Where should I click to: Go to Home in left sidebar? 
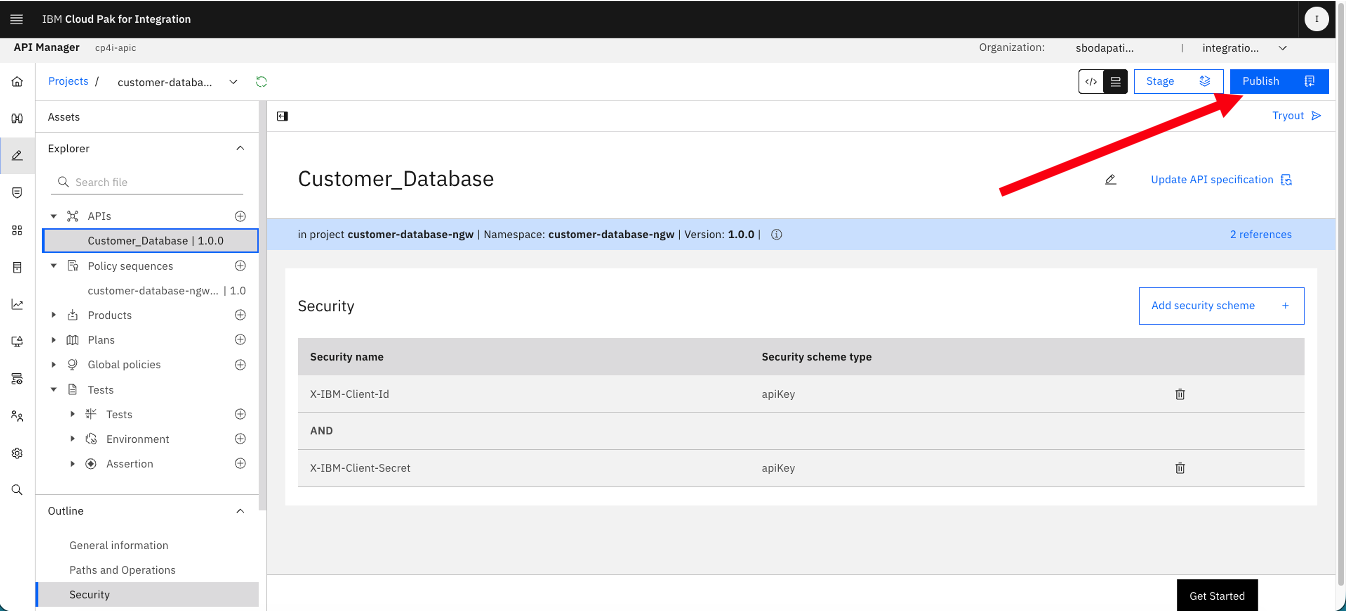tap(17, 81)
